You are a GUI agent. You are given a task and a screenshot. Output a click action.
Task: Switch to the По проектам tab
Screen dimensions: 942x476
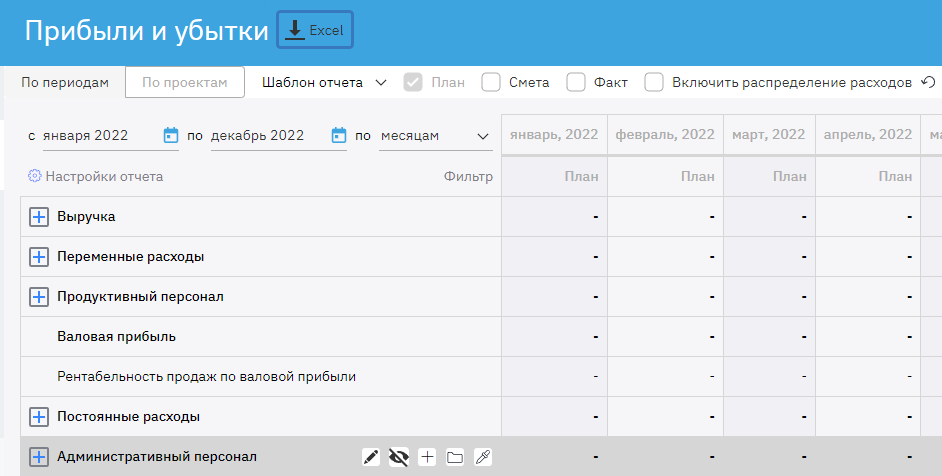[x=184, y=82]
